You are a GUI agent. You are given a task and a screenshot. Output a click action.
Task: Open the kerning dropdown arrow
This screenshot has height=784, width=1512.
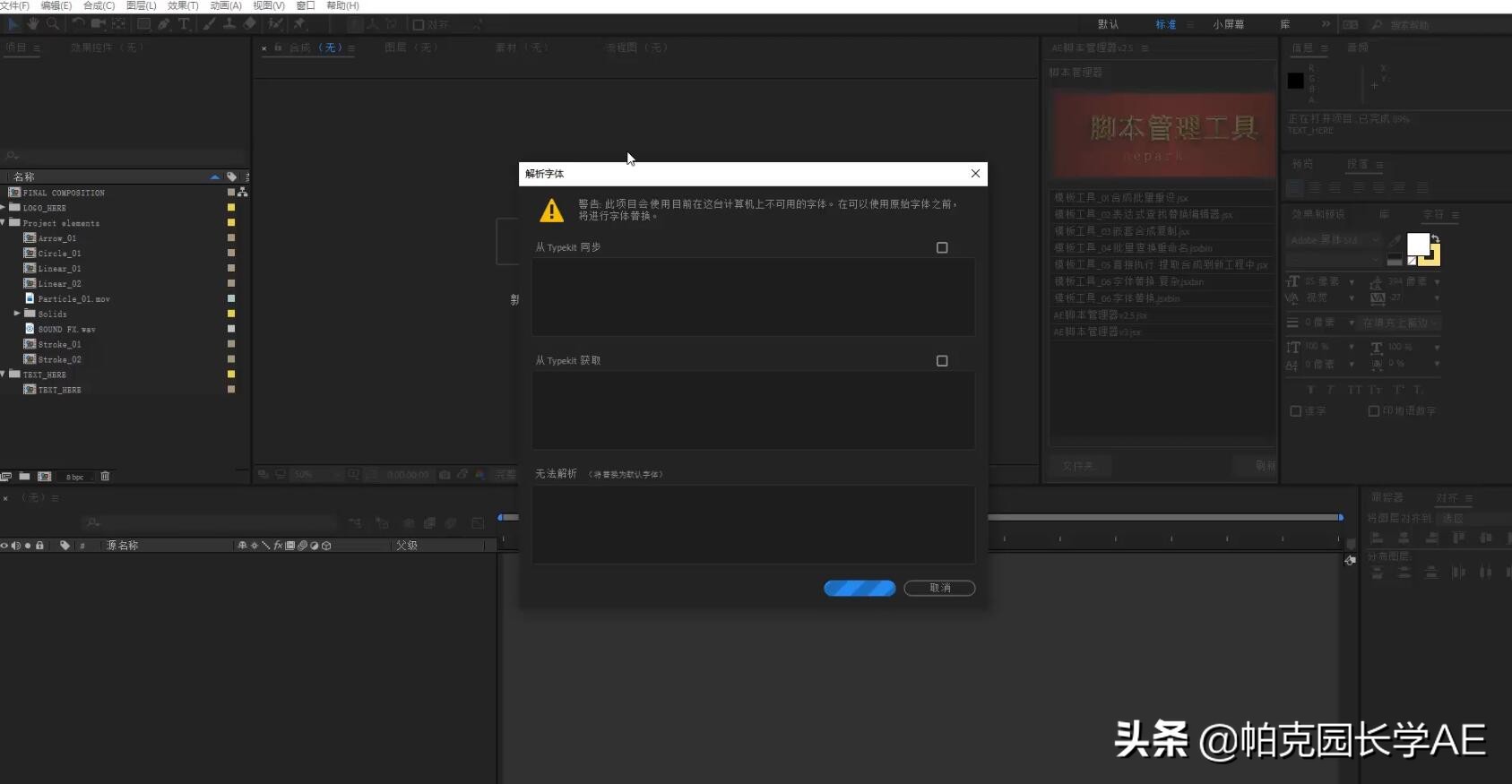tap(1352, 298)
